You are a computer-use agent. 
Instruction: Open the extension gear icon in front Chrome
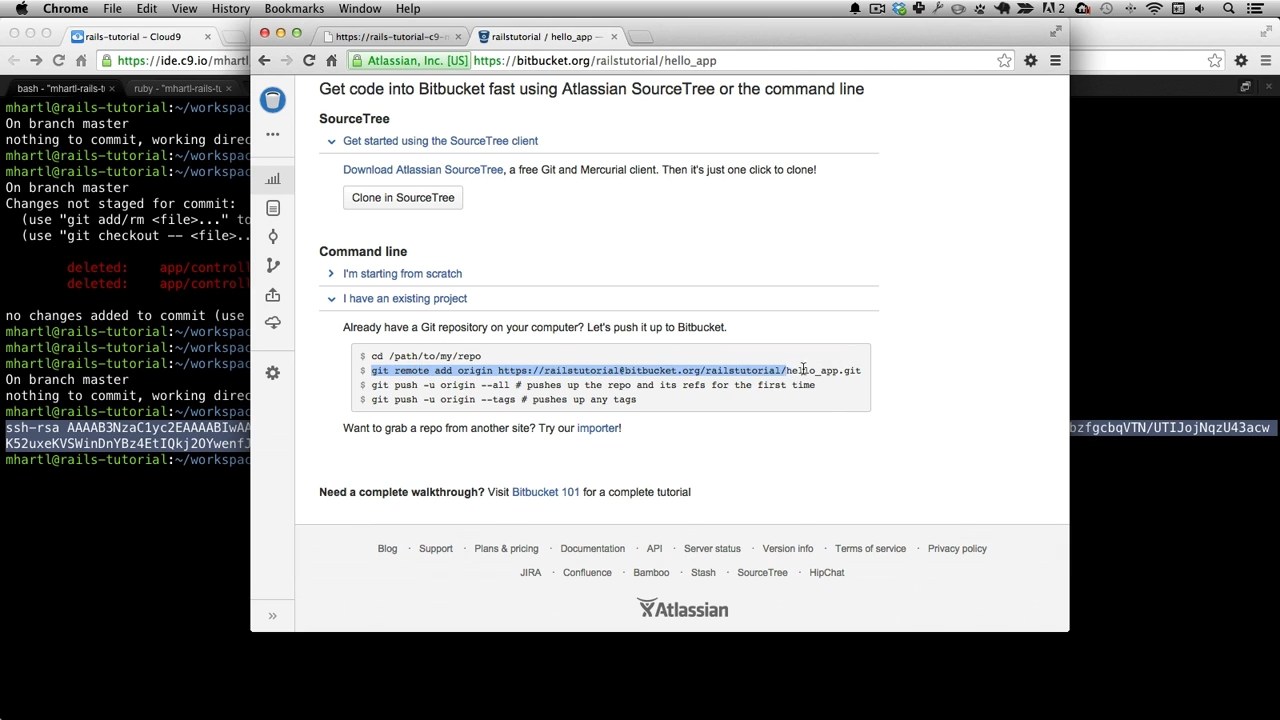pos(1030,61)
